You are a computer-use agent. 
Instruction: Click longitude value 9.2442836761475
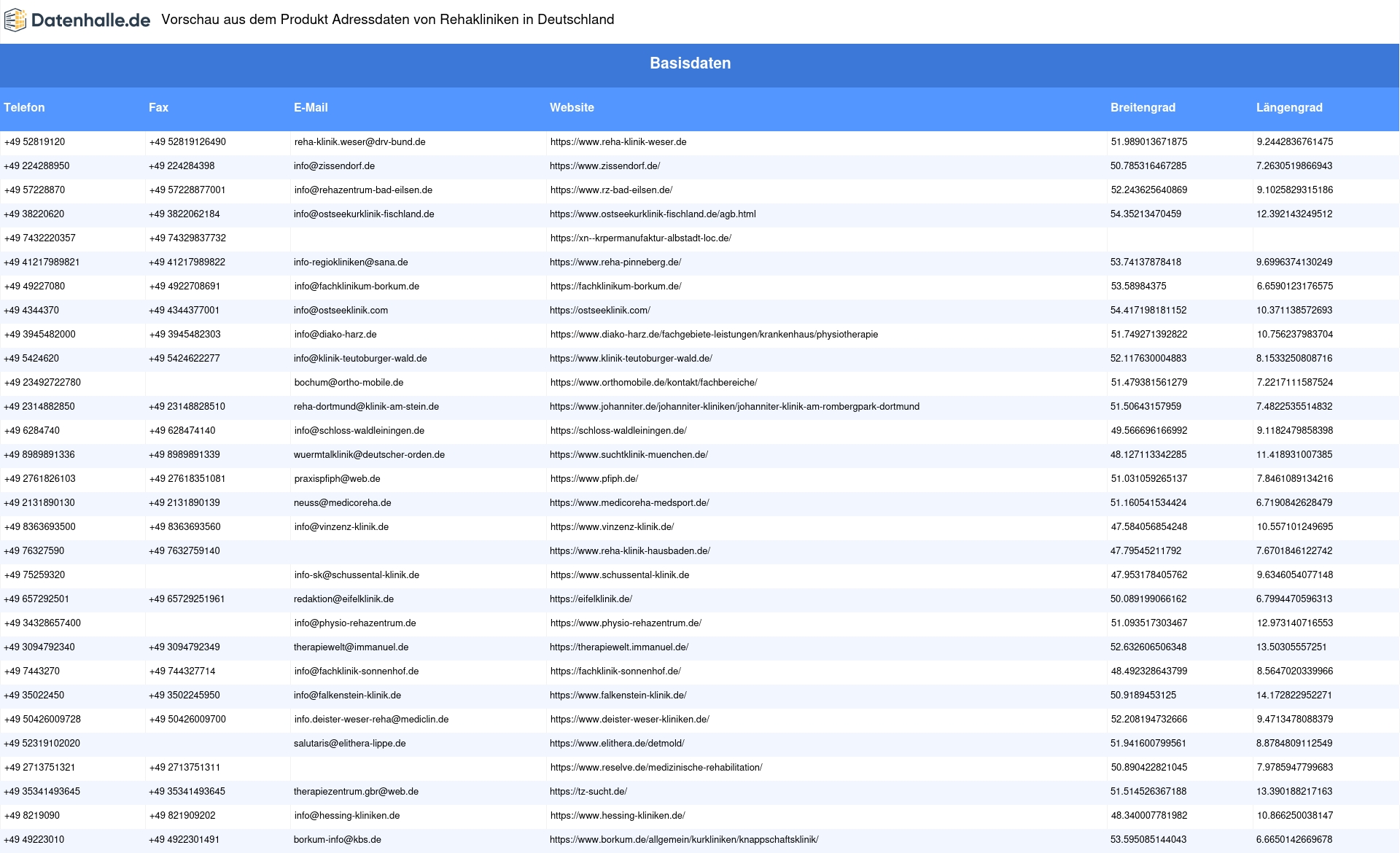click(1295, 142)
